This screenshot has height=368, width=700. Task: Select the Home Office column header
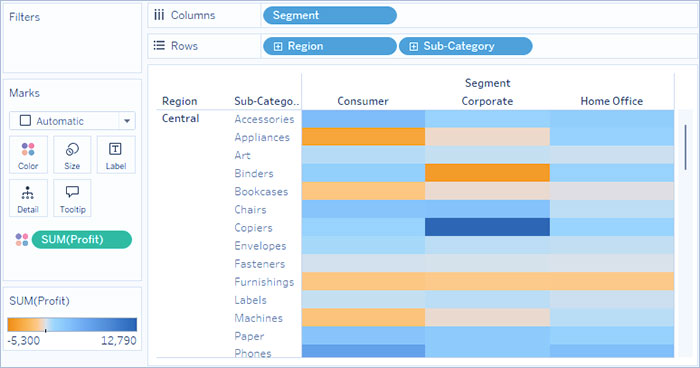[x=612, y=101]
